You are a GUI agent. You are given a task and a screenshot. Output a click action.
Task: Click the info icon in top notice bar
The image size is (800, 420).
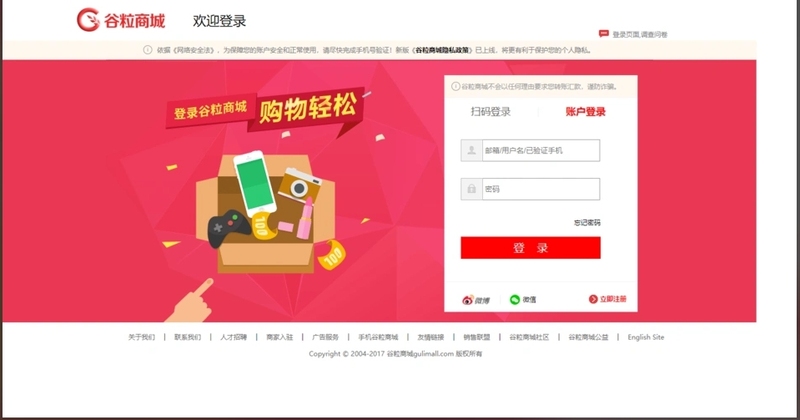coord(147,50)
